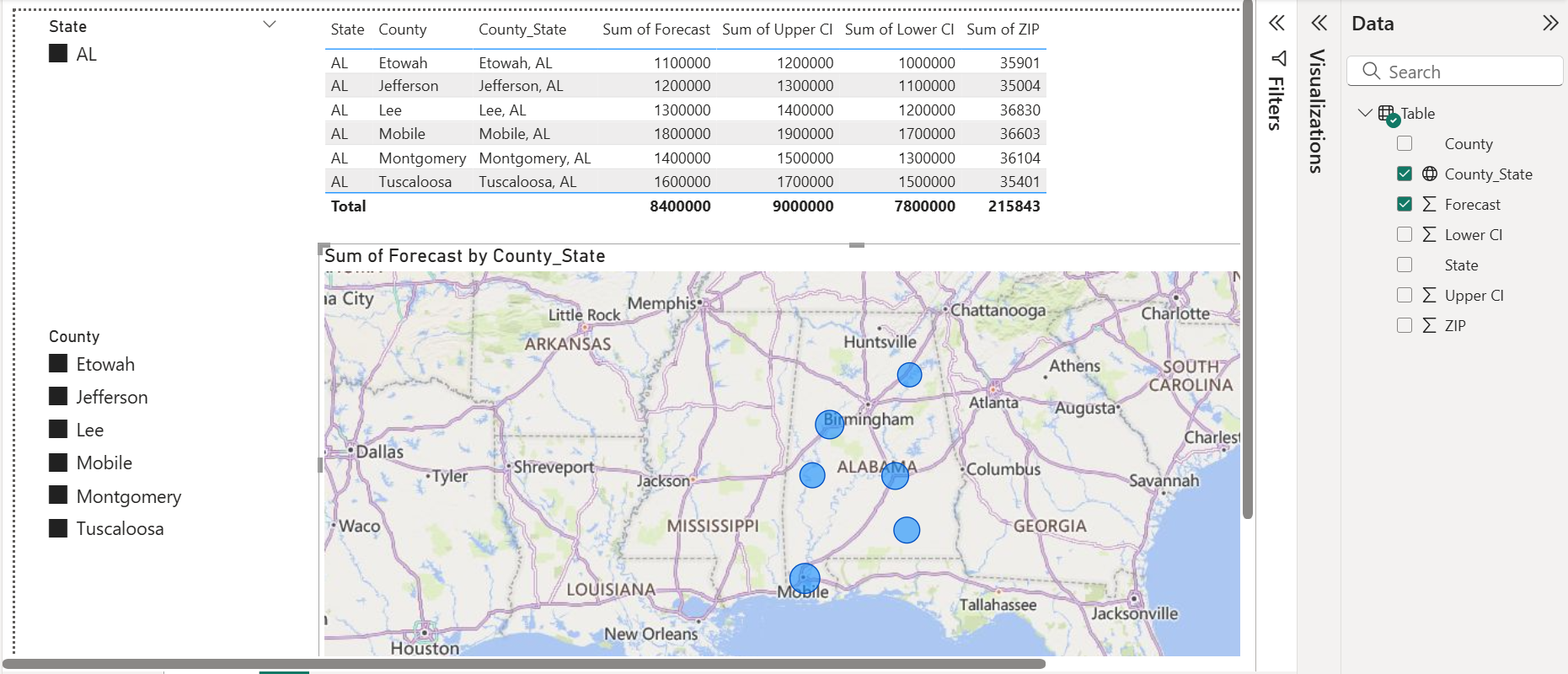This screenshot has width=1568, height=674.
Task: Sort by the State column header
Action: (x=347, y=29)
